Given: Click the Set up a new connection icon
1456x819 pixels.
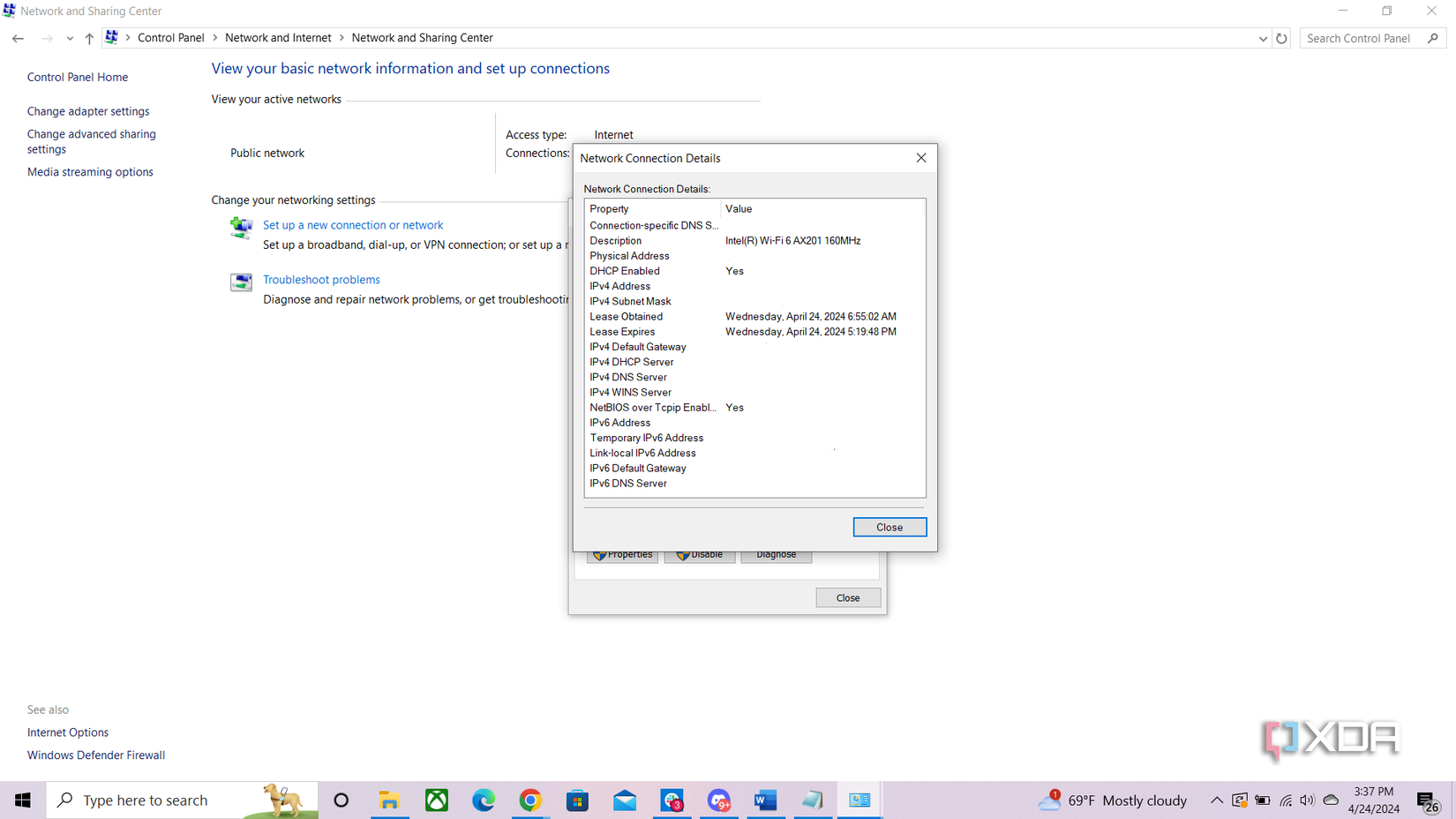Looking at the screenshot, I should 241,228.
